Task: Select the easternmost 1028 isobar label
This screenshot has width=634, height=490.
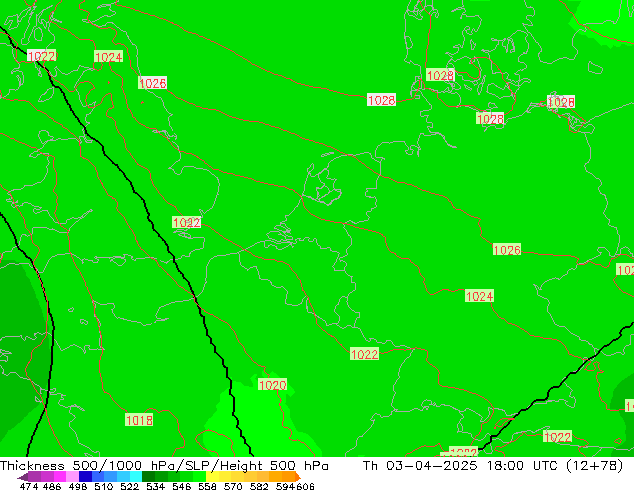Action: coord(561,102)
